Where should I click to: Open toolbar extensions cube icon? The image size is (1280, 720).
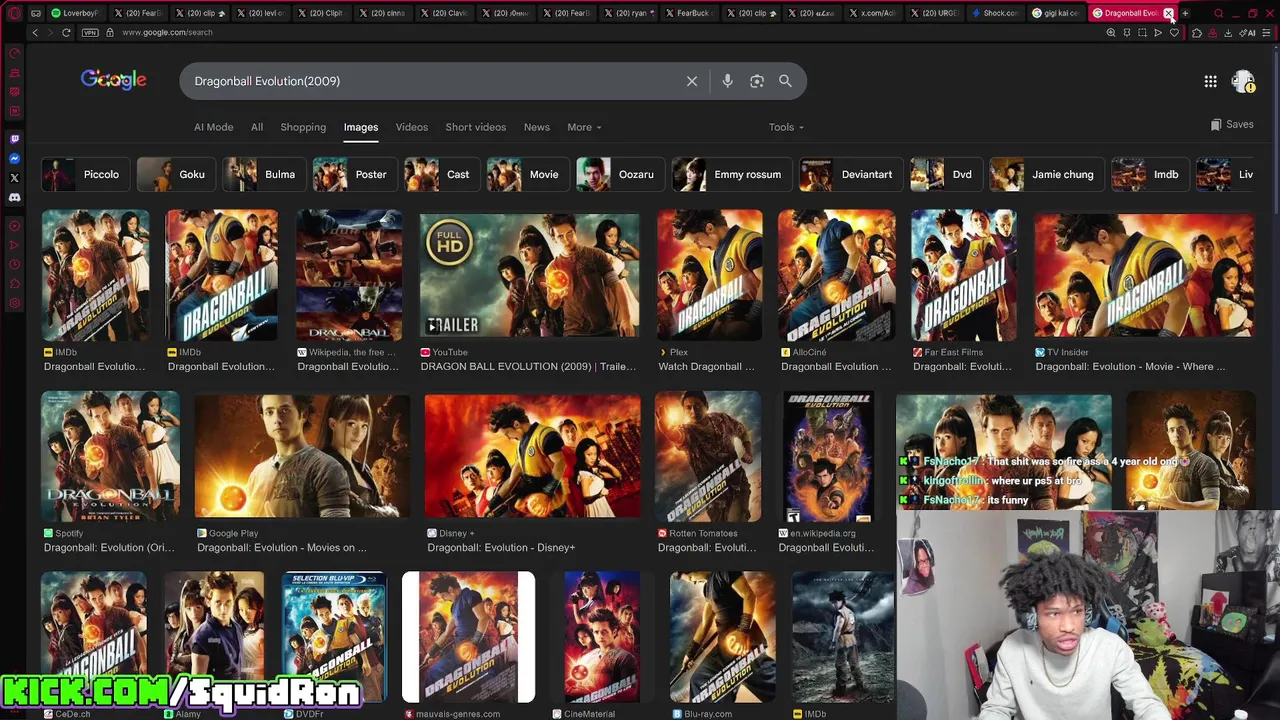tap(1197, 33)
